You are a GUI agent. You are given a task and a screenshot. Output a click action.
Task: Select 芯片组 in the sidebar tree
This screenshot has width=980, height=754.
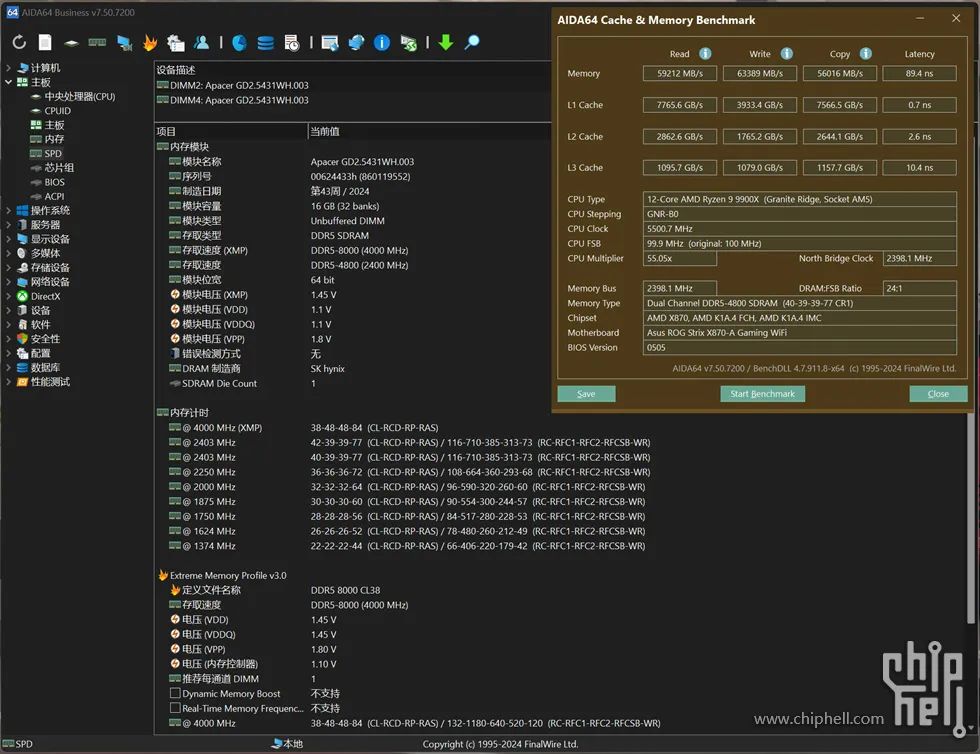59,168
